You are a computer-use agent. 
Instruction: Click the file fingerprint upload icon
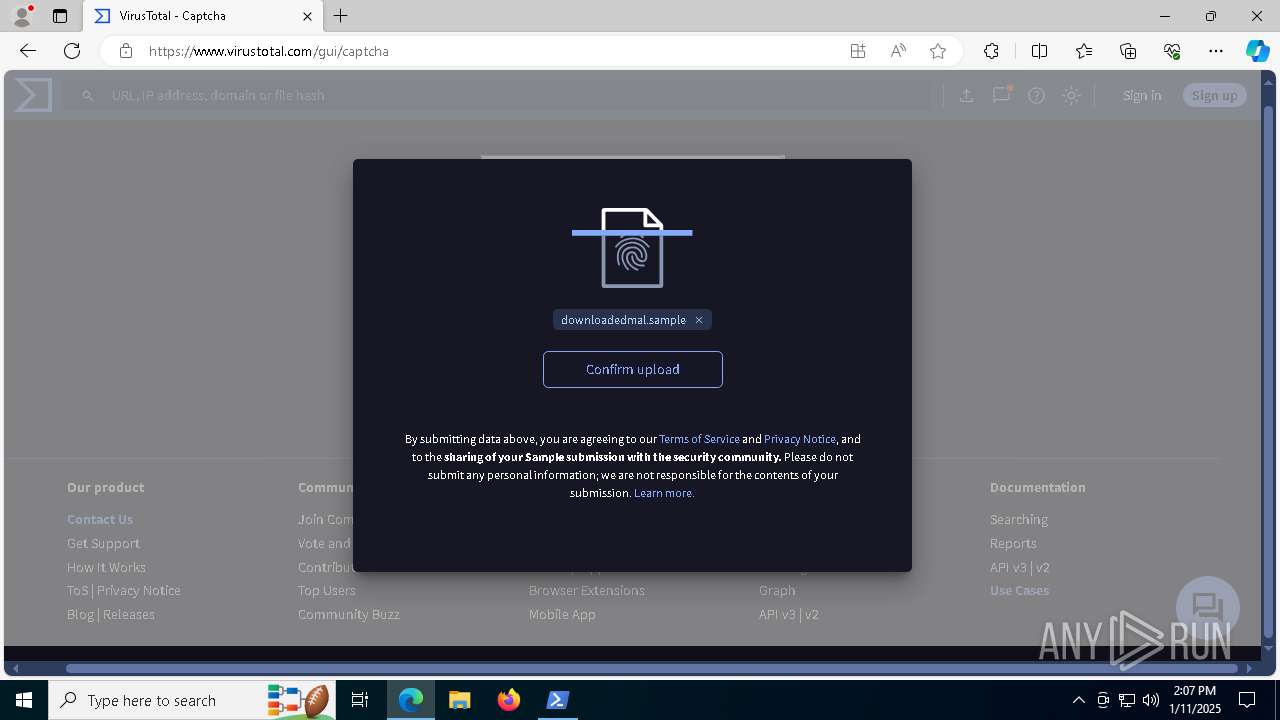tap(632, 248)
